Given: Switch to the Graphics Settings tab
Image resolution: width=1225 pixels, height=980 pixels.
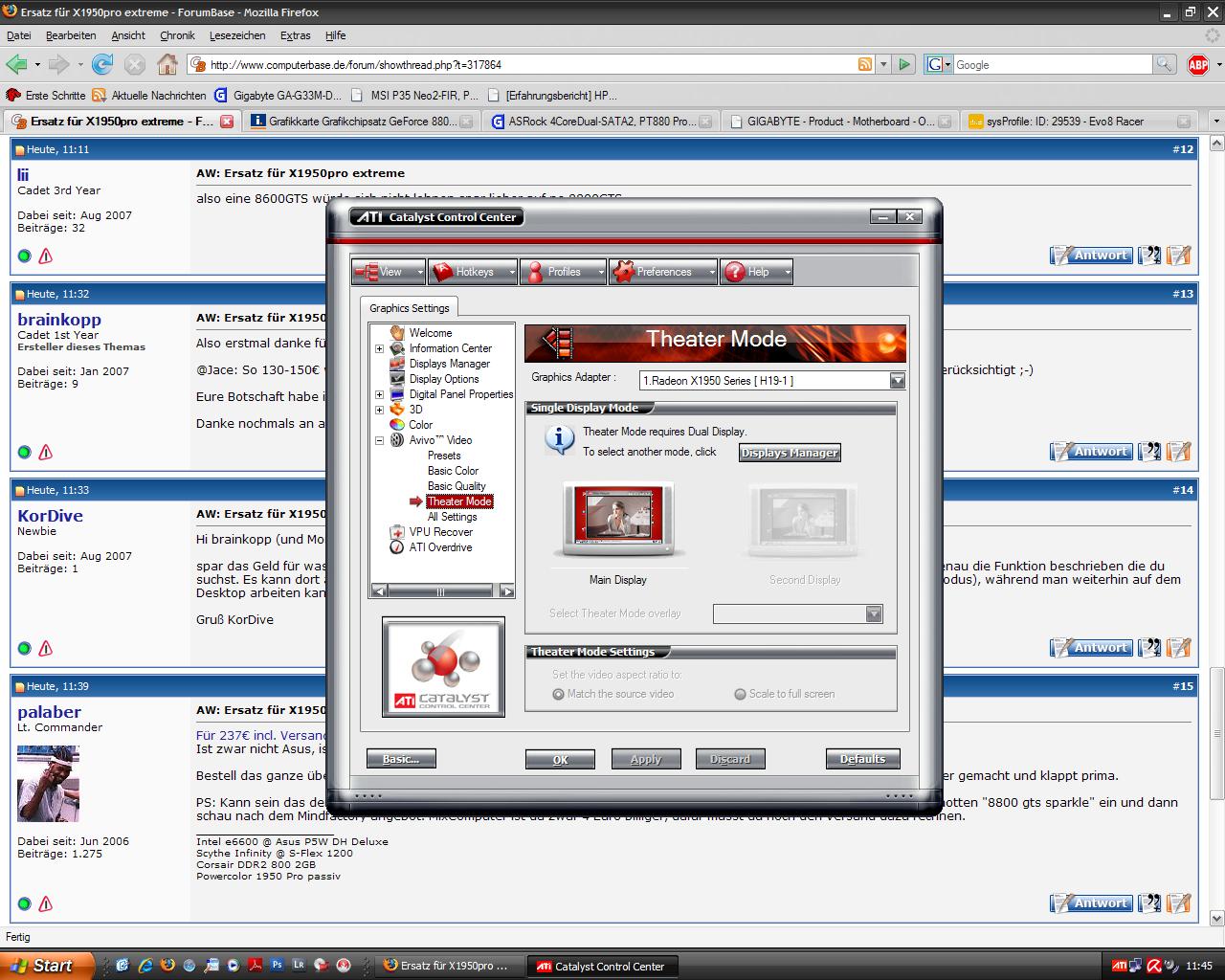Looking at the screenshot, I should click(x=410, y=308).
